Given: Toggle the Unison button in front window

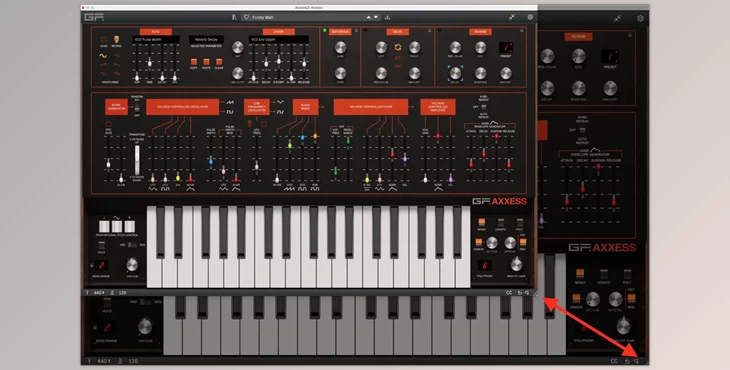Looking at the screenshot, I should (x=479, y=242).
